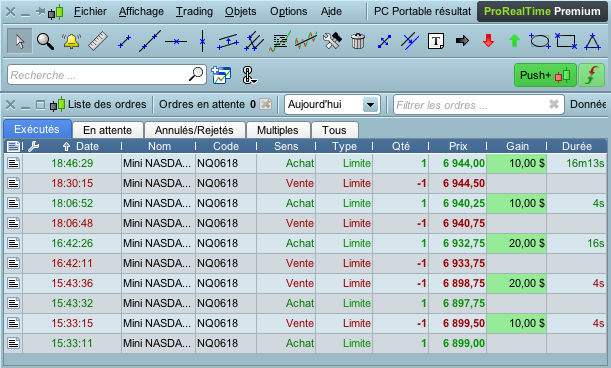The width and height of the screenshot is (611, 368).
Task: Insert a green up arrow object
Action: 514,41
